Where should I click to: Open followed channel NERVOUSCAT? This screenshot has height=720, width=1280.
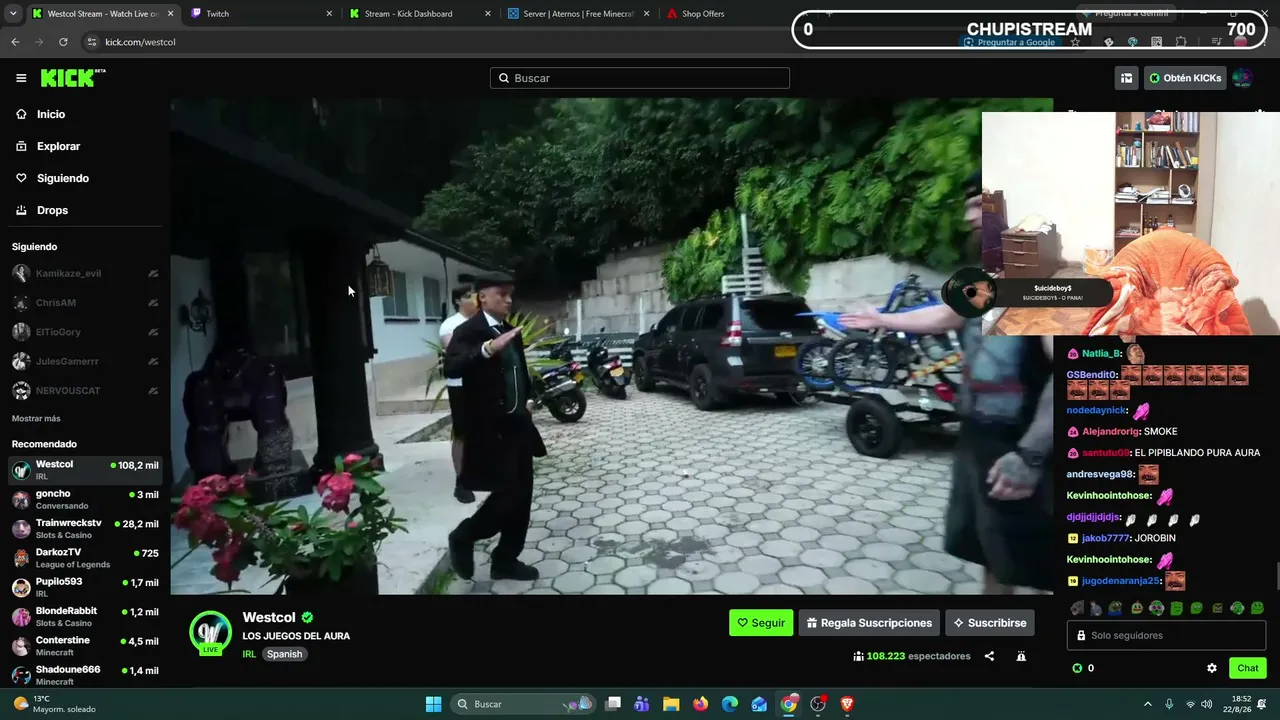pyautogui.click(x=85, y=390)
